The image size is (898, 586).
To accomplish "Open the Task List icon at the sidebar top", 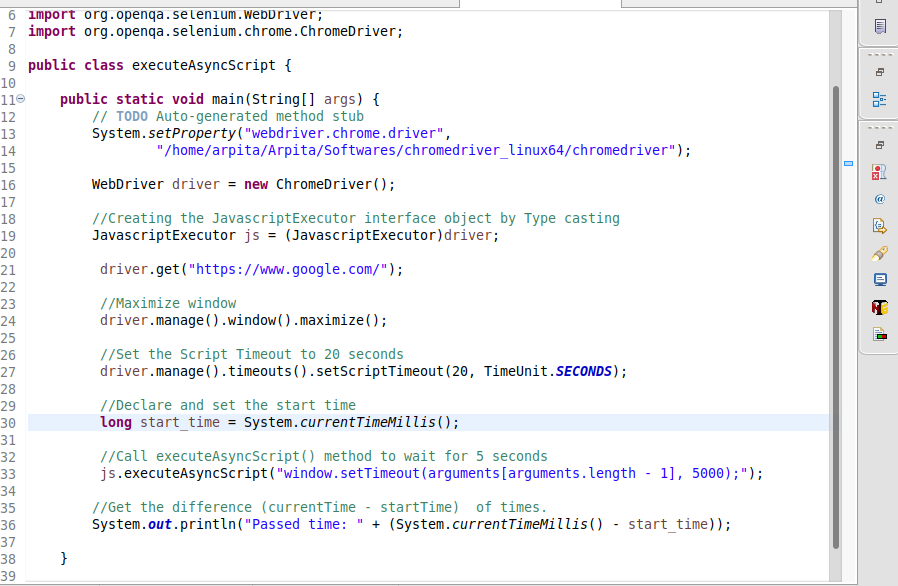I will point(879,26).
